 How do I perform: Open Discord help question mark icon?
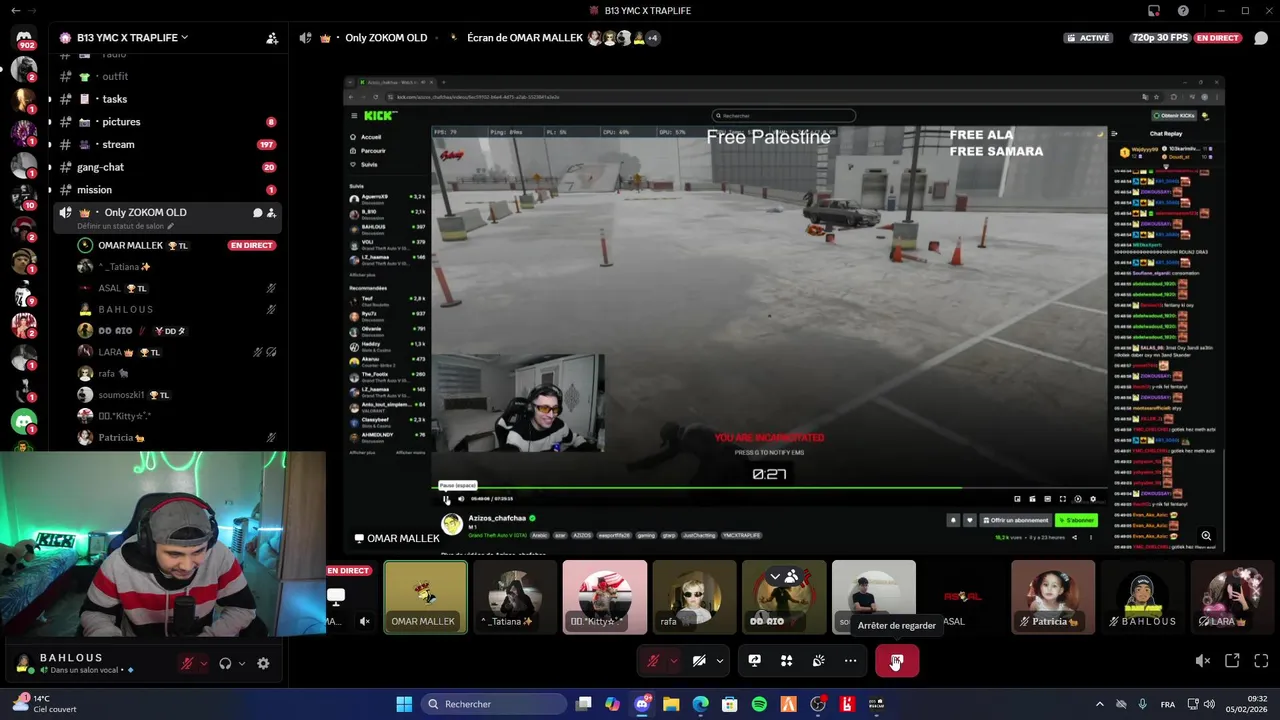(x=1184, y=11)
